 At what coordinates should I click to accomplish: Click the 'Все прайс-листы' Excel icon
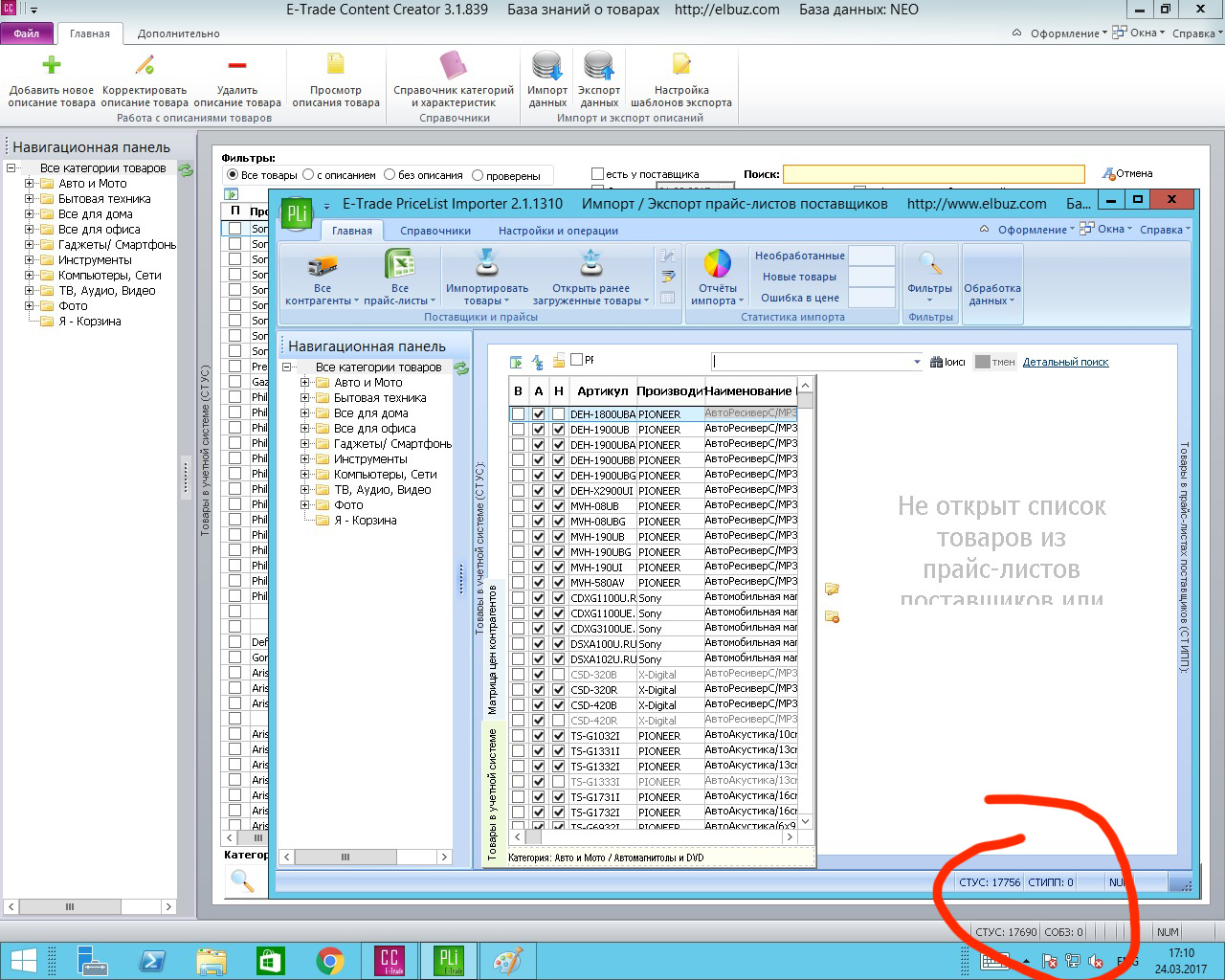tap(399, 263)
